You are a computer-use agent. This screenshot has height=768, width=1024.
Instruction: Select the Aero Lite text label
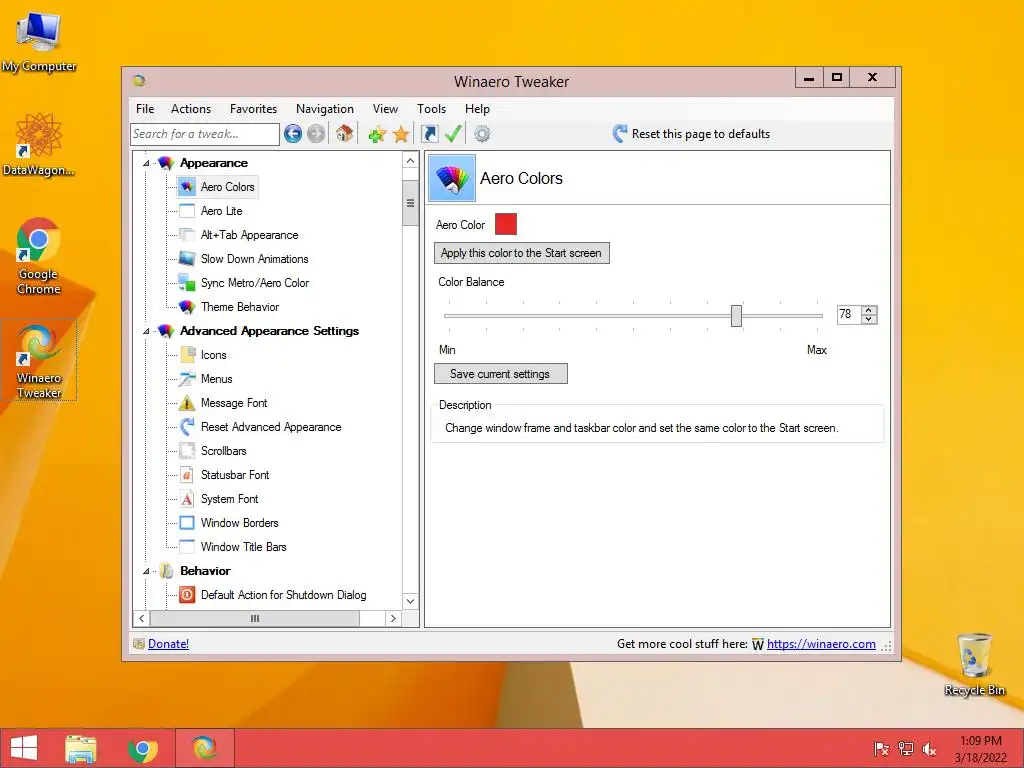tap(222, 211)
